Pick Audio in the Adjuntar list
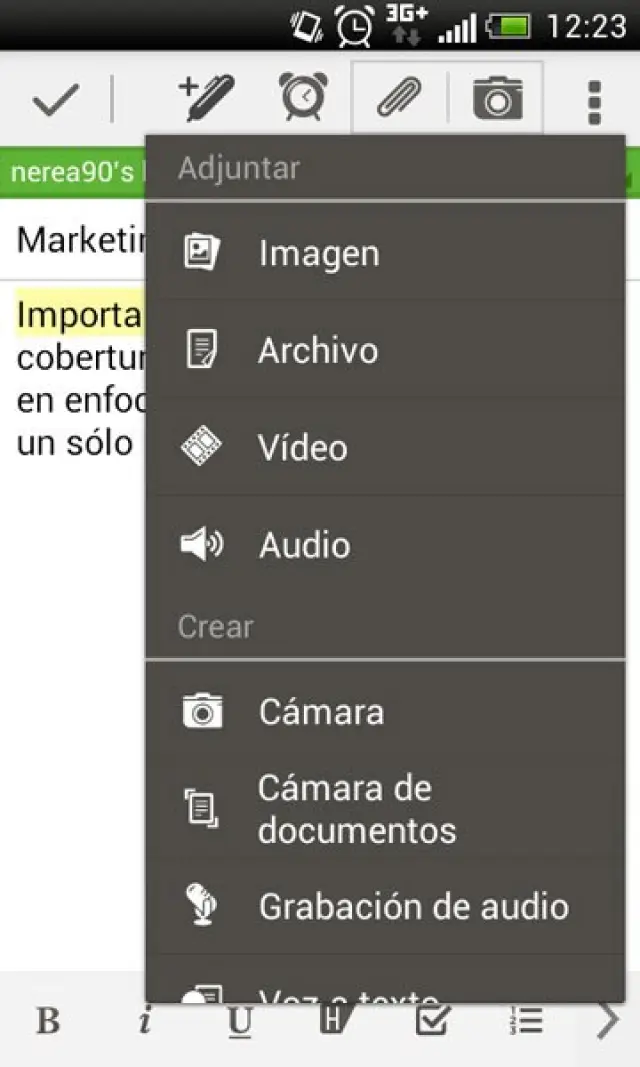The width and height of the screenshot is (640, 1067). click(385, 545)
